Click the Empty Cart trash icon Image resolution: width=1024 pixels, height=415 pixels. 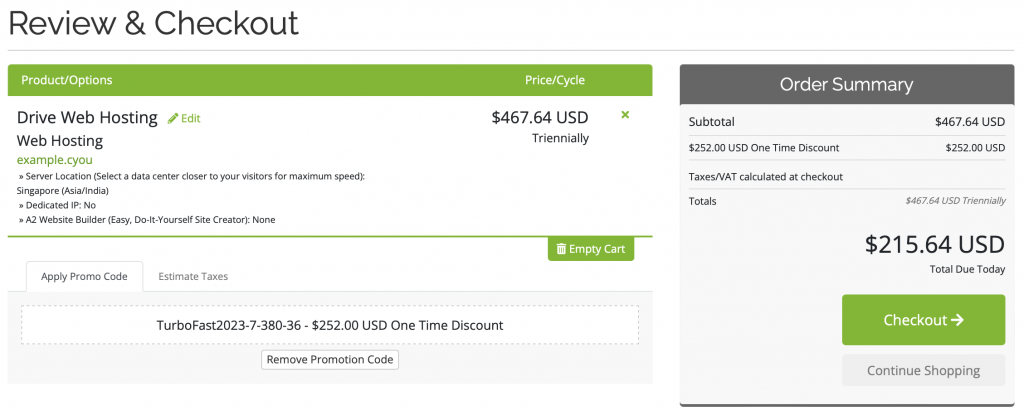tap(561, 249)
